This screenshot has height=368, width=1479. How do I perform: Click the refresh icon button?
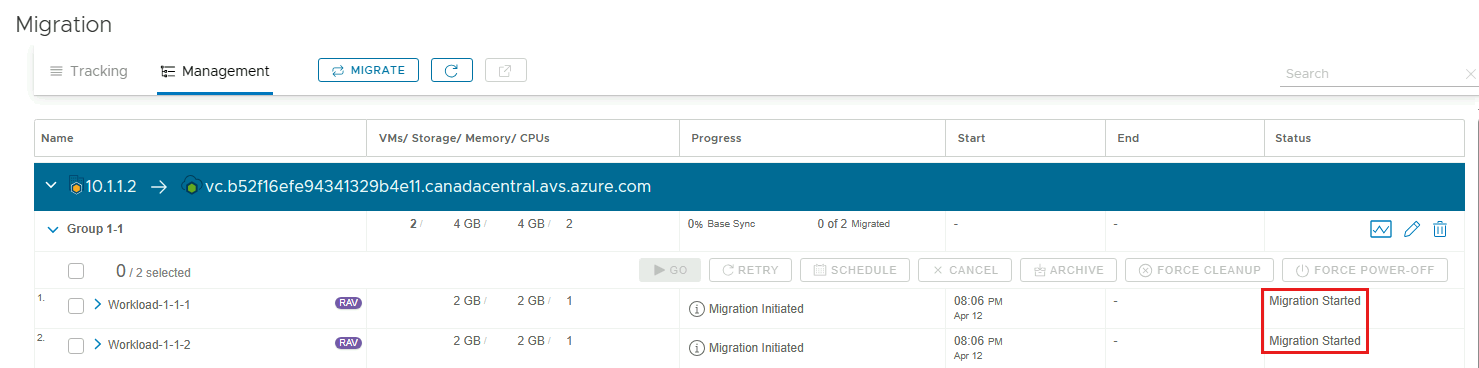(x=452, y=70)
